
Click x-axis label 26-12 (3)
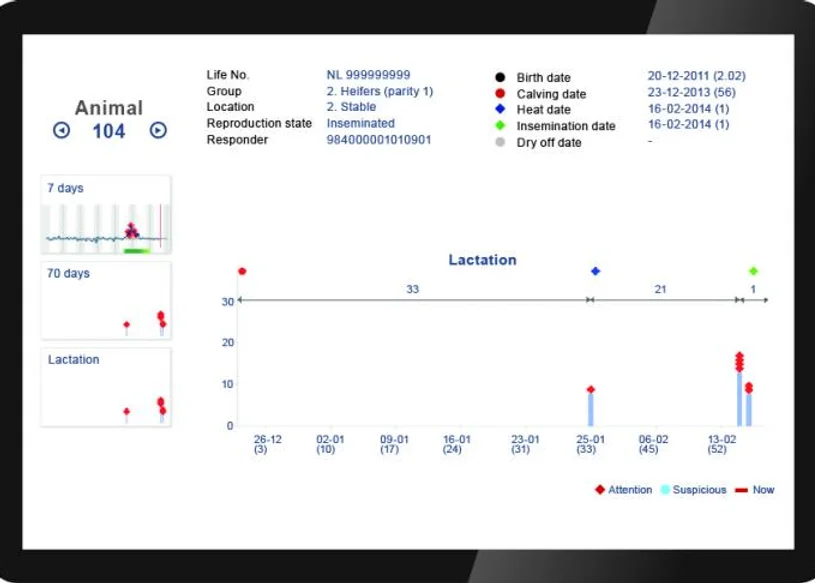[267, 444]
